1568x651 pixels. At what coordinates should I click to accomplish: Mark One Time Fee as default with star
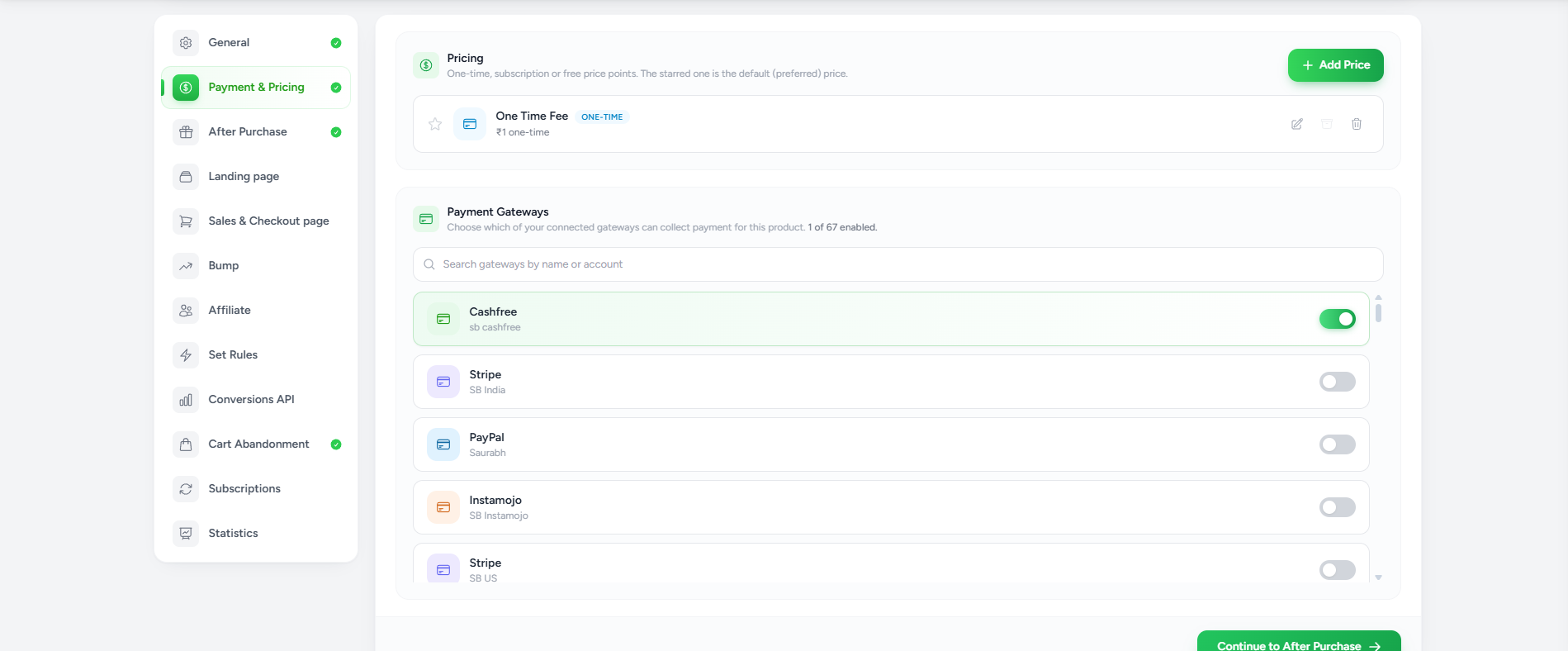coord(435,124)
